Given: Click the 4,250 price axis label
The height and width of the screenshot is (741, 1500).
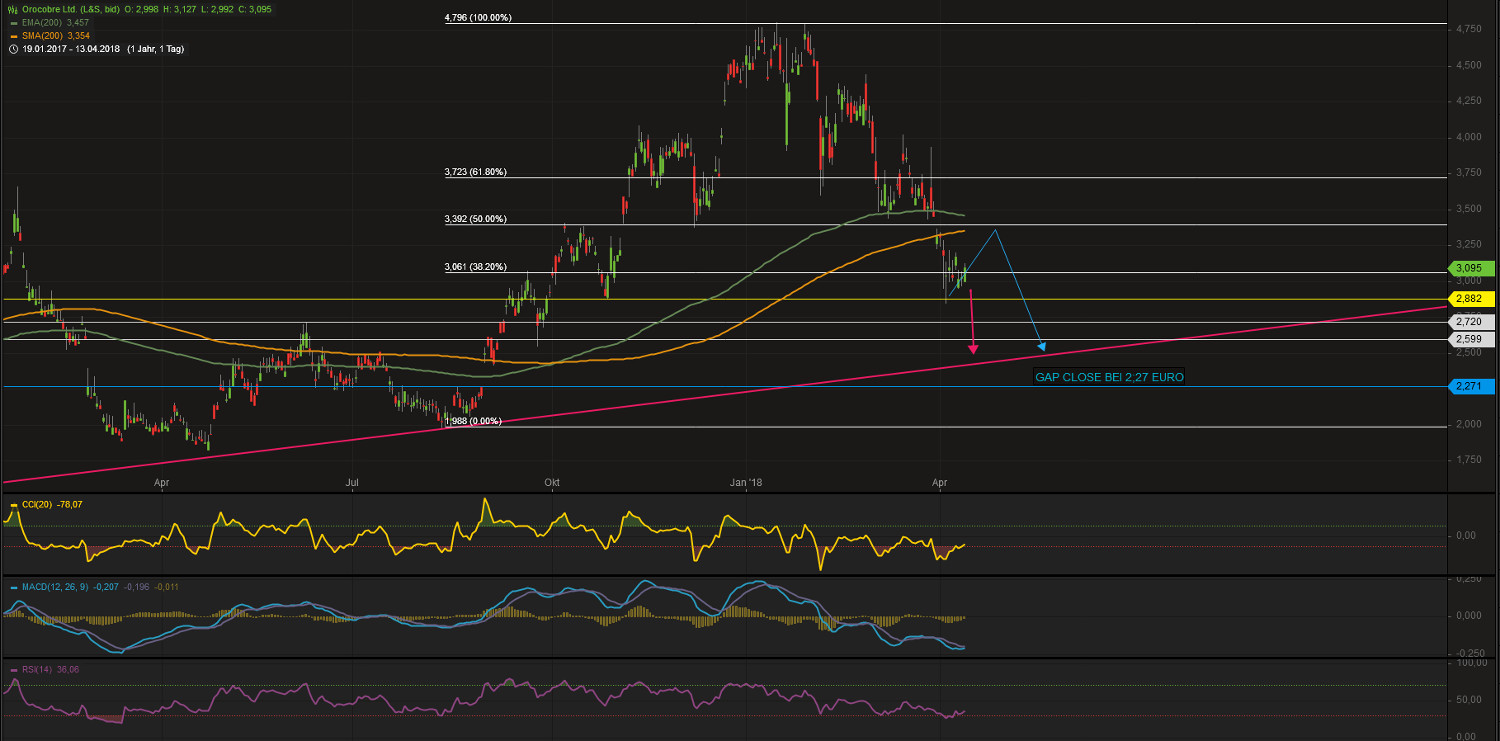Looking at the screenshot, I should coord(1470,101).
